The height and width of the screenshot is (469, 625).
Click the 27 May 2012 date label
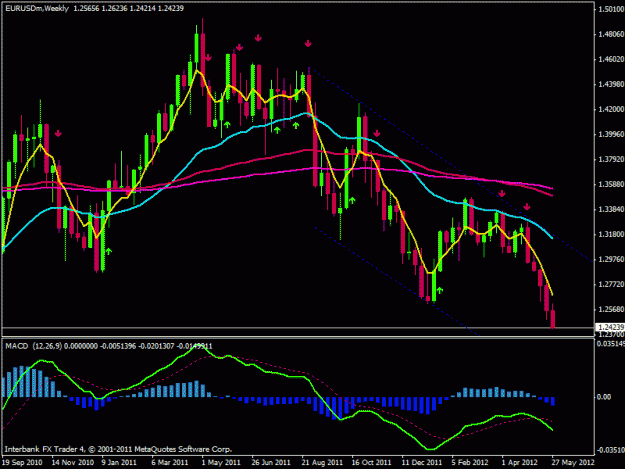point(573,463)
